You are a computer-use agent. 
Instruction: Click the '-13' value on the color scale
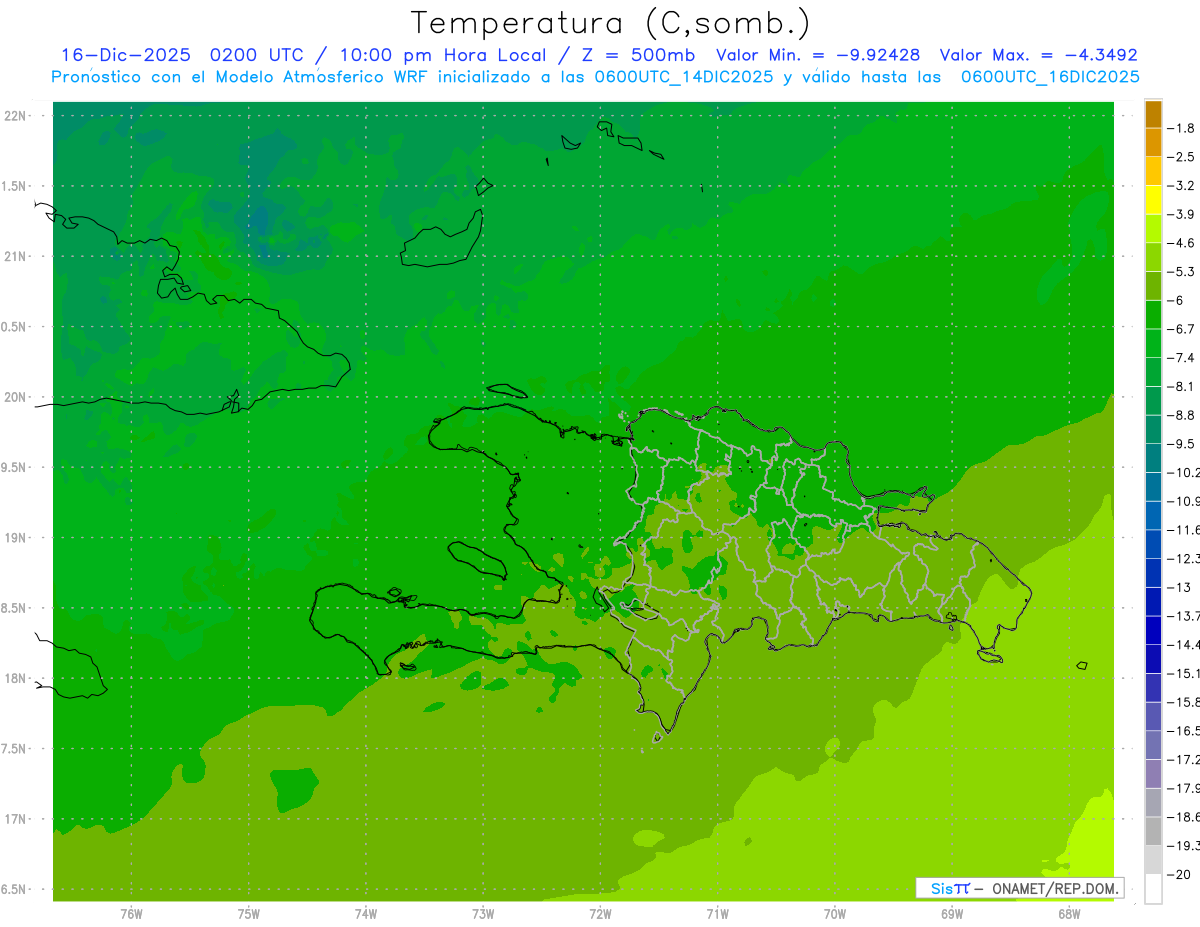tap(1180, 587)
